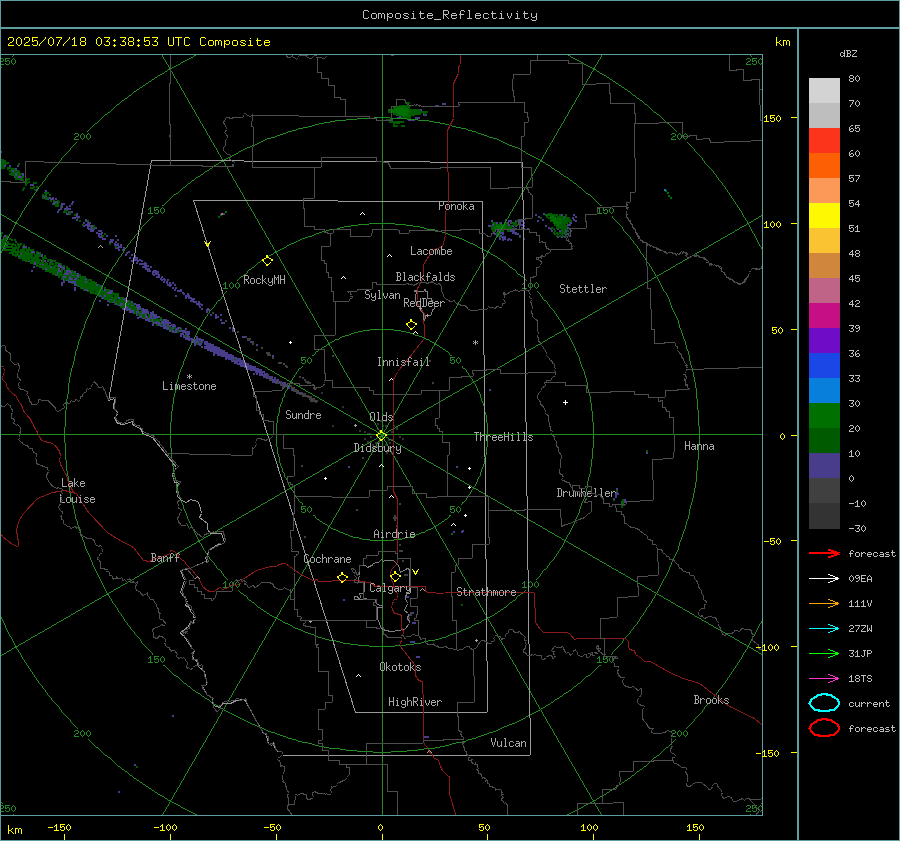Select the purple swatch in dBZ legend
Viewport: 900px width, 841px height.
point(824,340)
